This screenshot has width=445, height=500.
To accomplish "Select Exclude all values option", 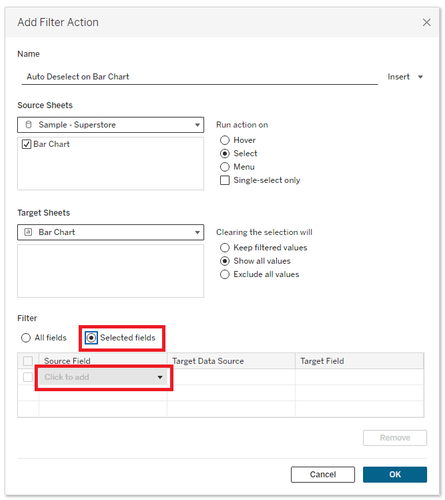I will point(225,274).
